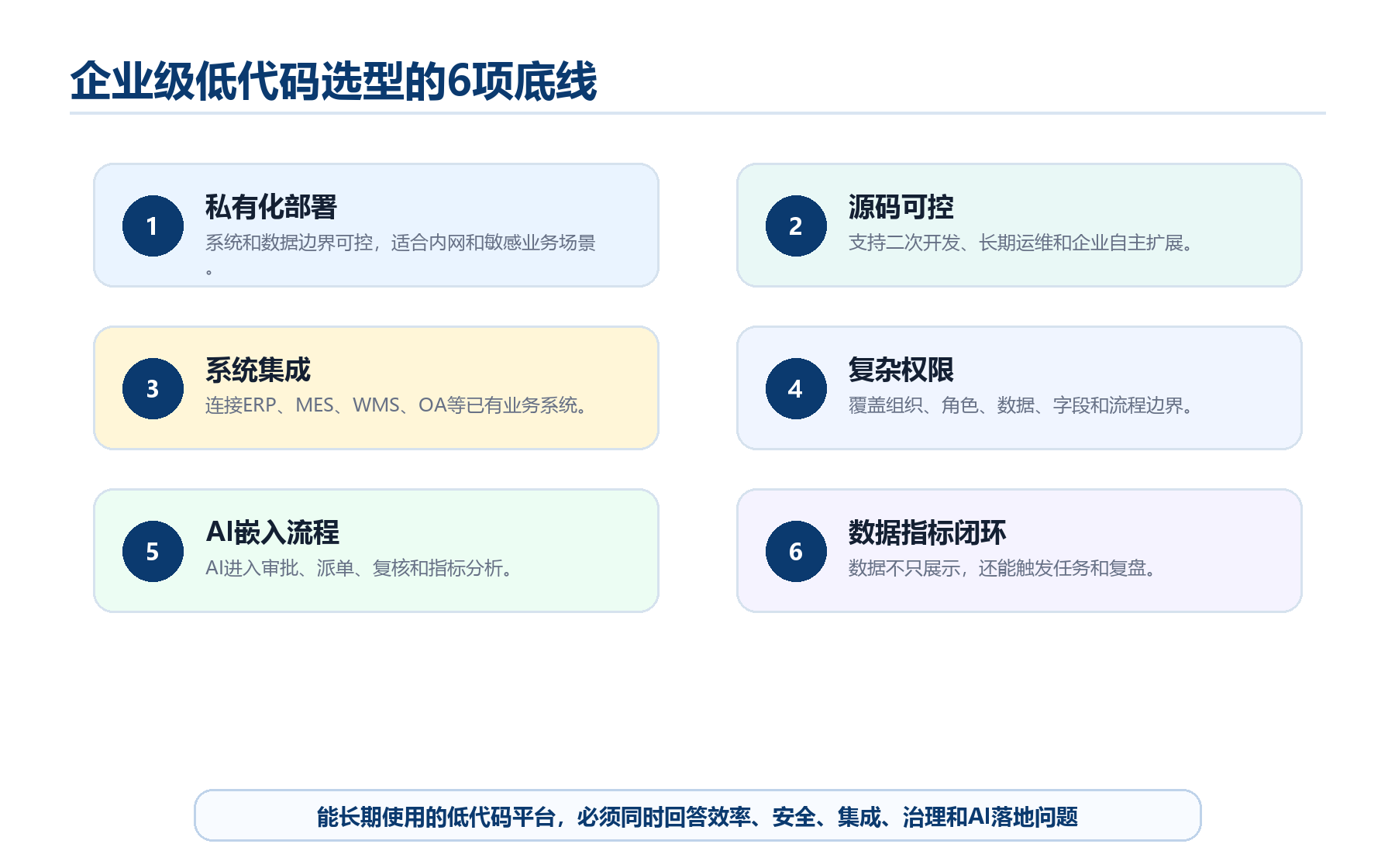
Task: Click the number 6 circle badge
Action: point(796,551)
